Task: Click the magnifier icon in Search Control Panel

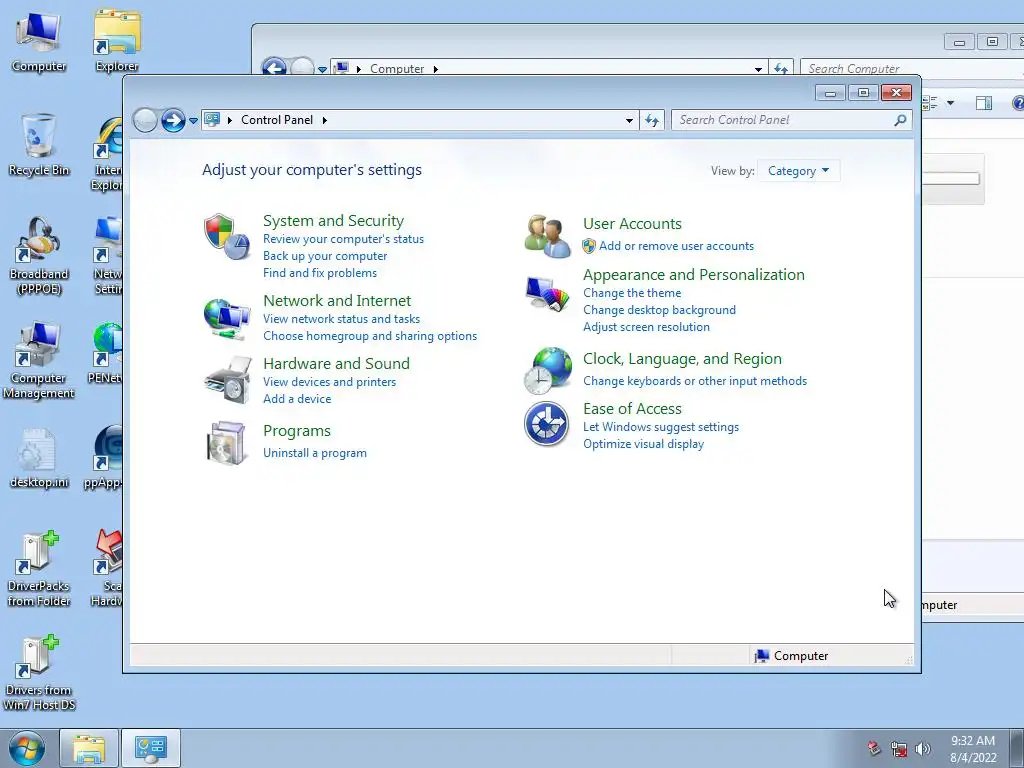Action: pos(901,120)
